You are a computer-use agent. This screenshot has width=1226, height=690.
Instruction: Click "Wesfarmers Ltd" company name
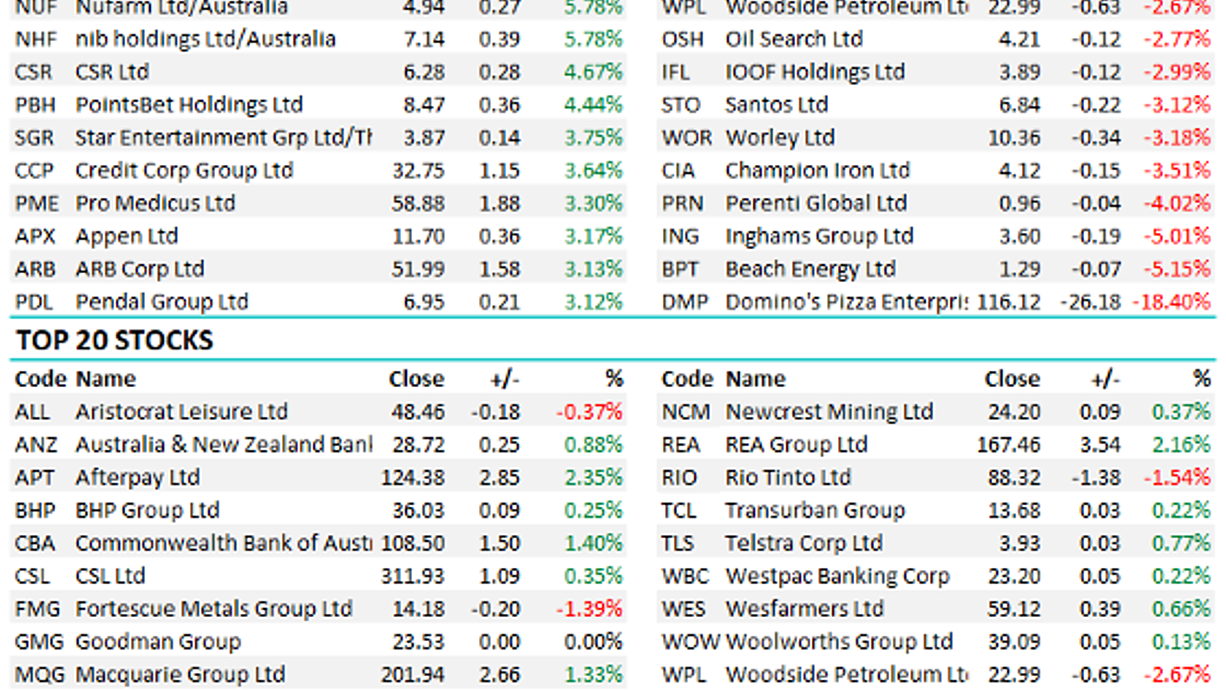click(x=805, y=611)
